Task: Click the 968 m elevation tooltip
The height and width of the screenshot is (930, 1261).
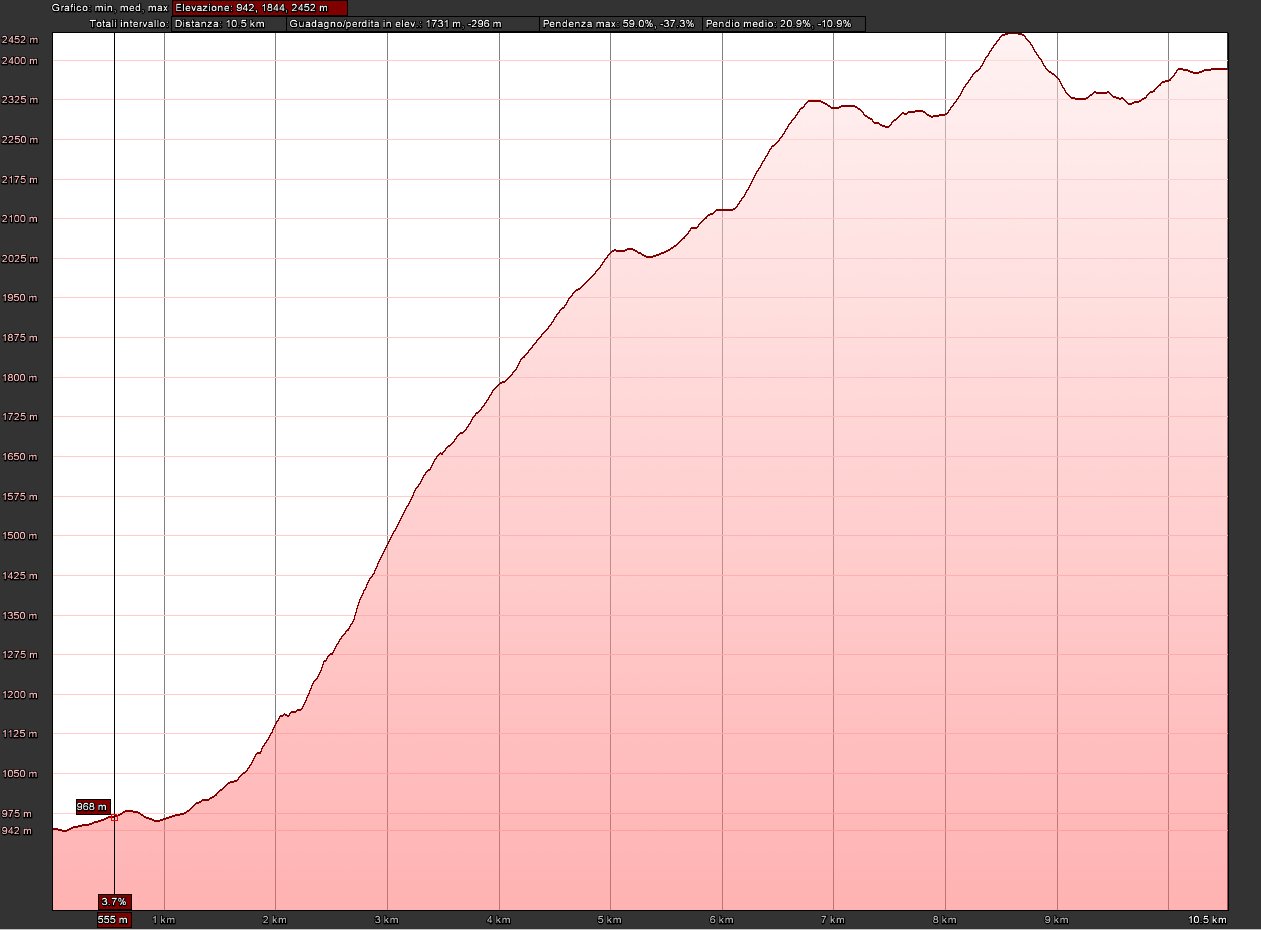Action: 92,806
